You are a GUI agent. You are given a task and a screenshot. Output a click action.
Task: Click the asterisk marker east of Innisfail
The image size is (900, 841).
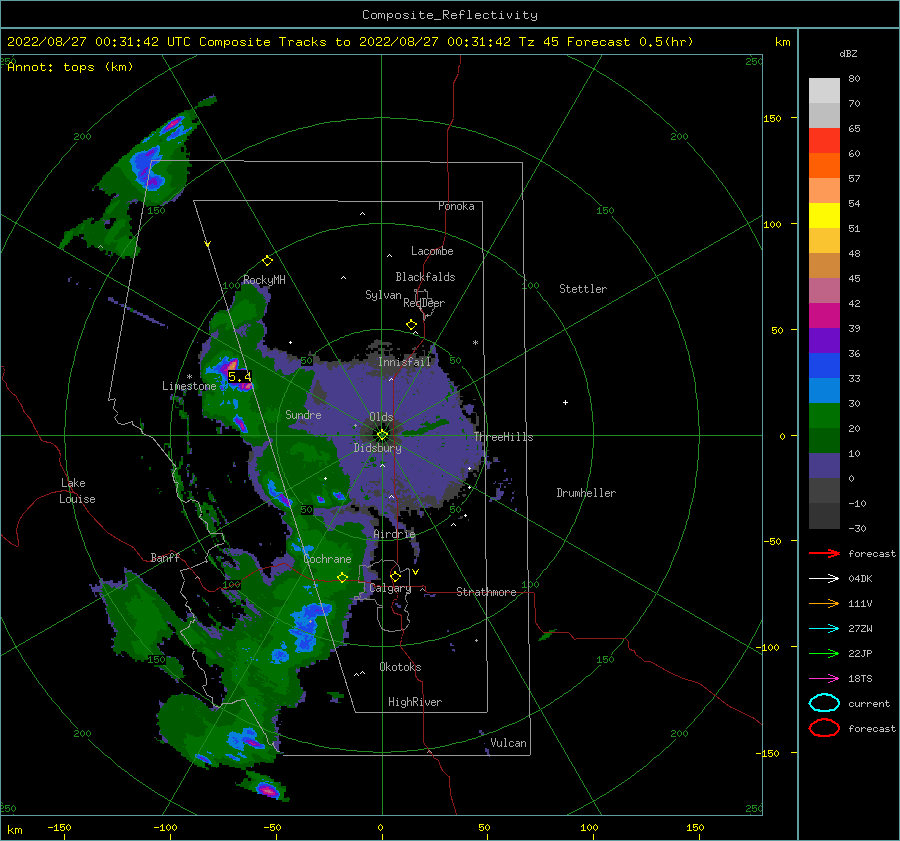point(475,343)
